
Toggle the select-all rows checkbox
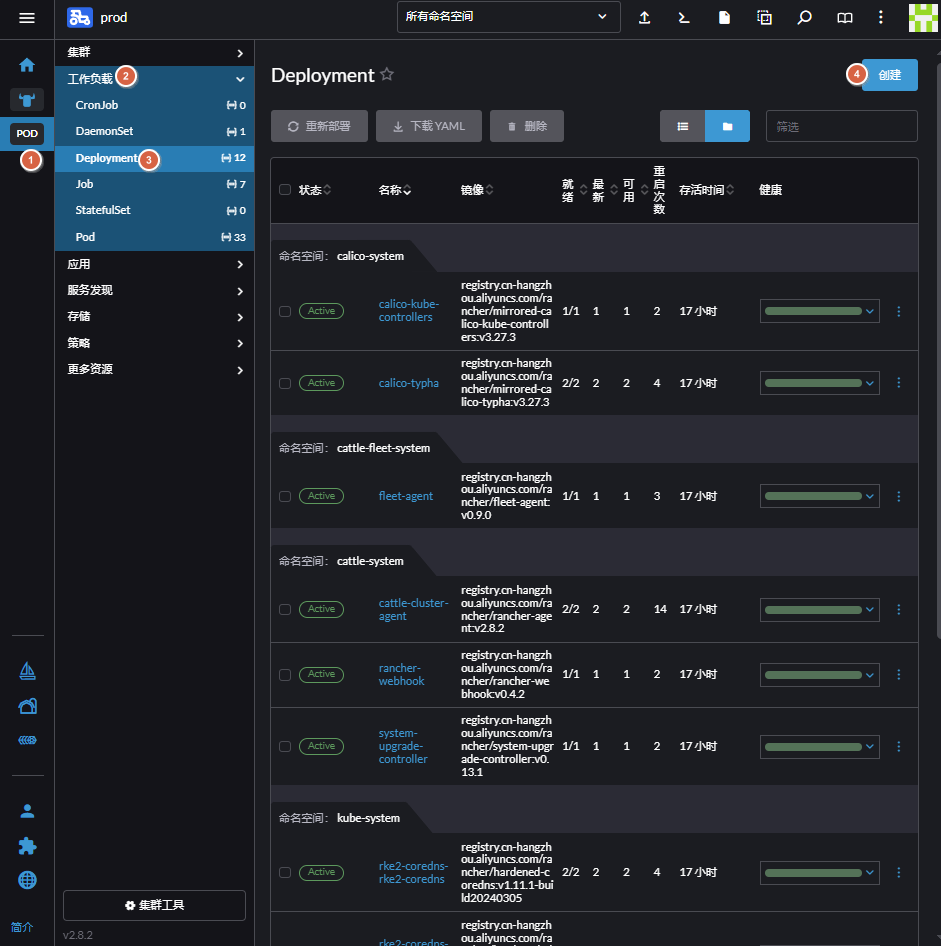pos(285,190)
